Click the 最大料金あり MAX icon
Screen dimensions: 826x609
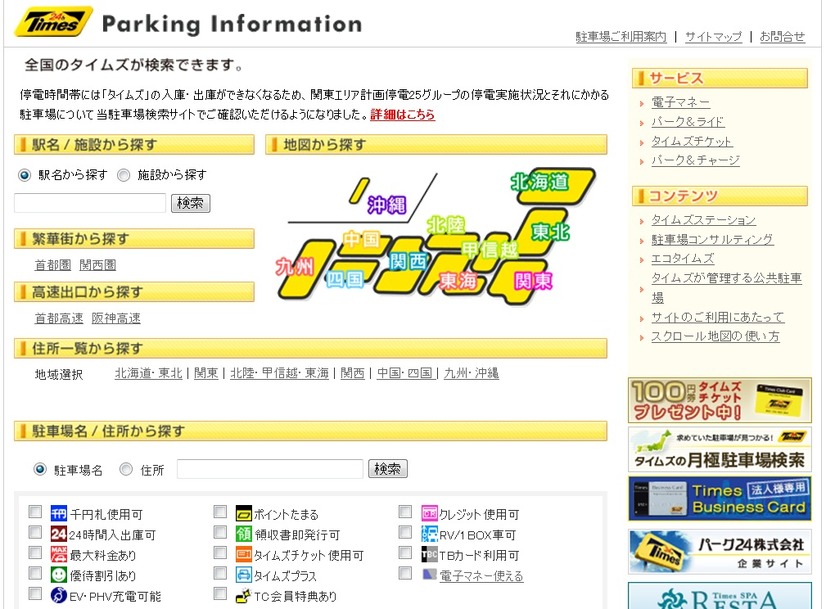pyautogui.click(x=58, y=554)
